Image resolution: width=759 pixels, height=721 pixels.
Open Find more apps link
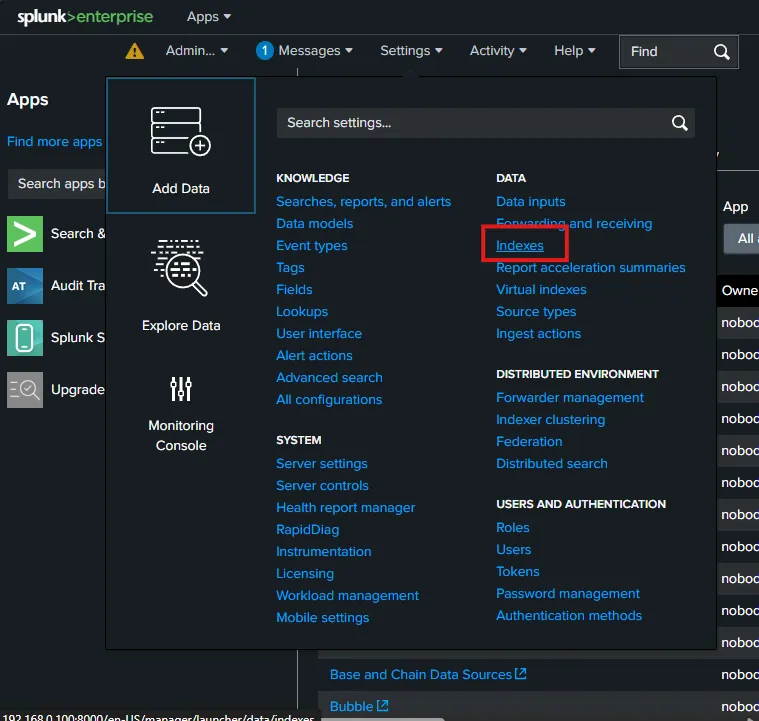[x=54, y=142]
